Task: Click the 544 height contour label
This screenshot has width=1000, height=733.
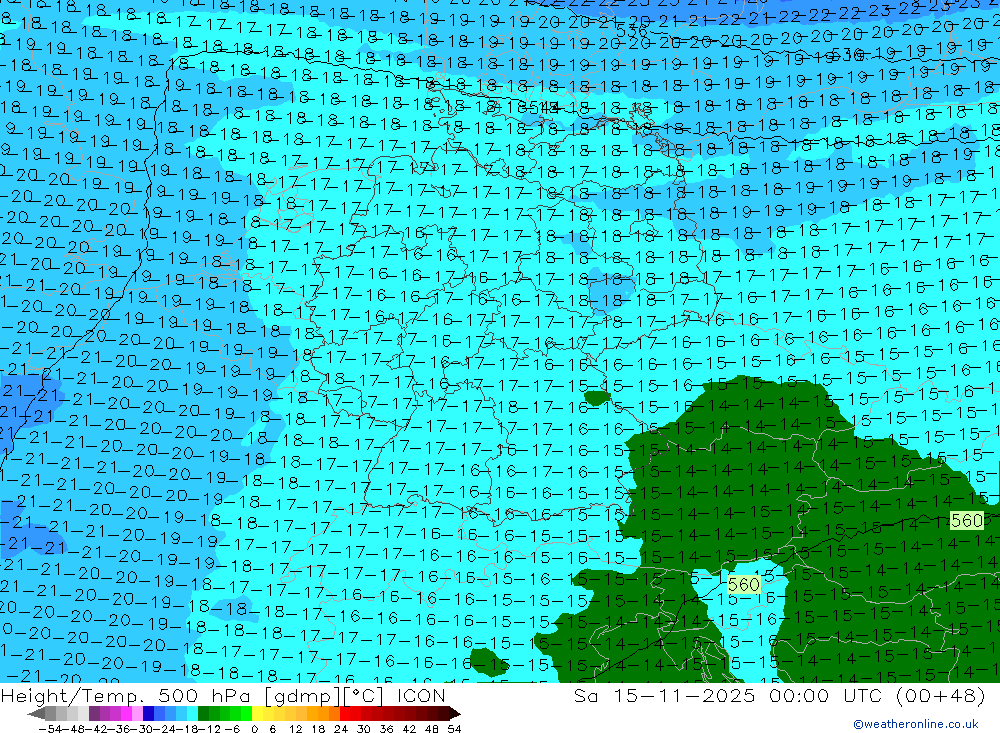Action: [543, 107]
